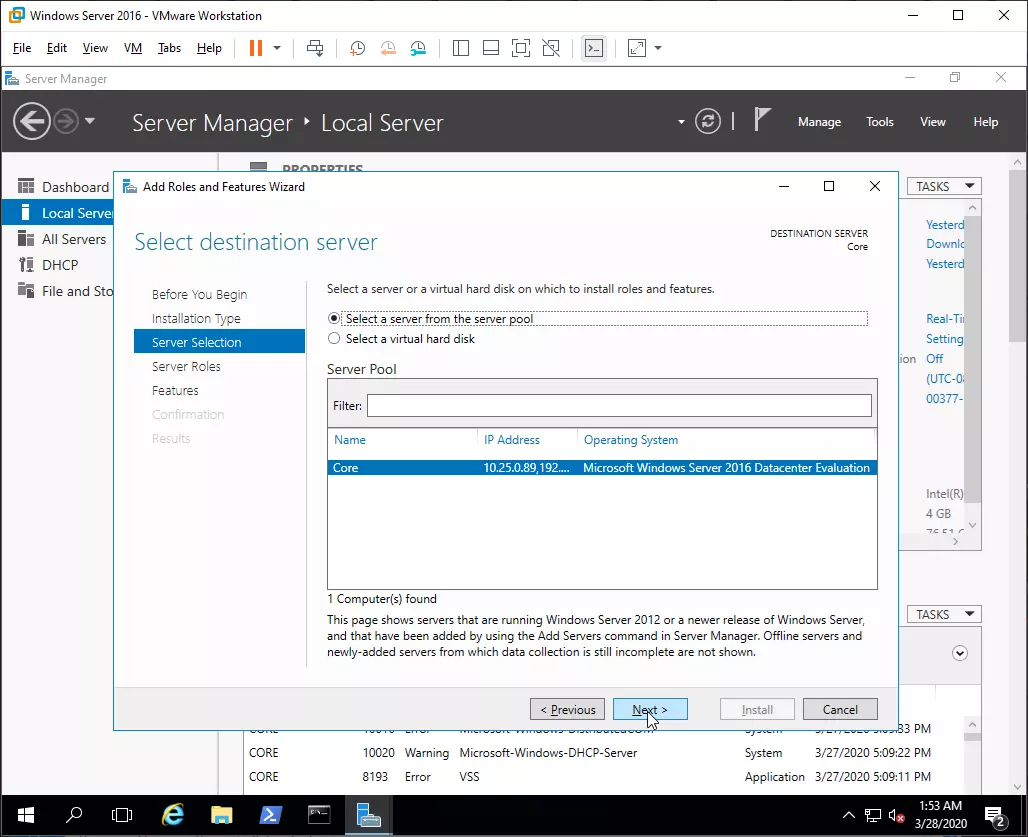Viewport: 1028px width, 837px height.
Task: Open VMware View menu
Action: click(x=95, y=48)
